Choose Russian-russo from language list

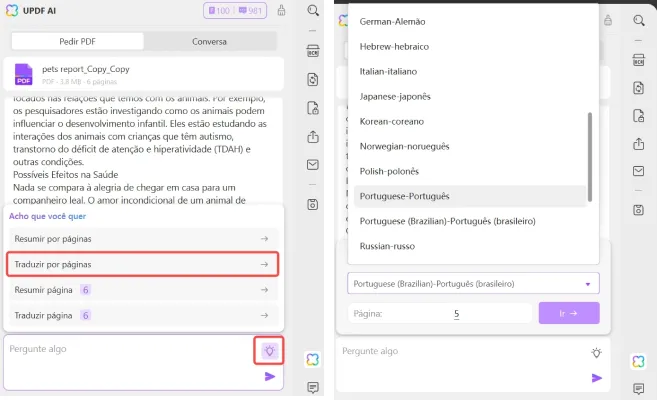(x=470, y=246)
